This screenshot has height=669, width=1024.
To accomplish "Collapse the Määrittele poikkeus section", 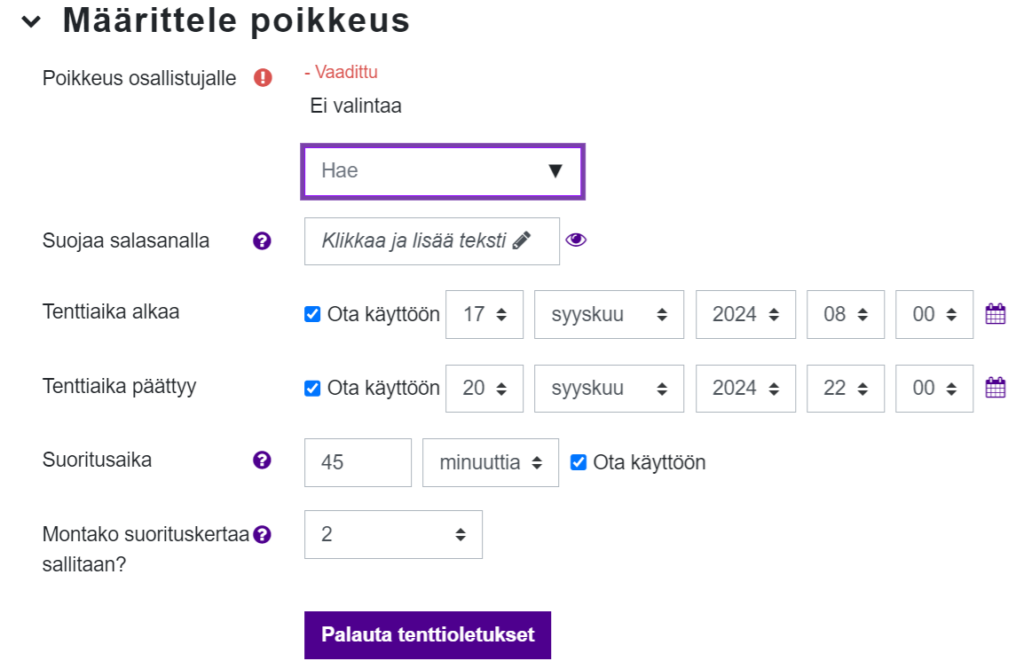I will (32, 22).
